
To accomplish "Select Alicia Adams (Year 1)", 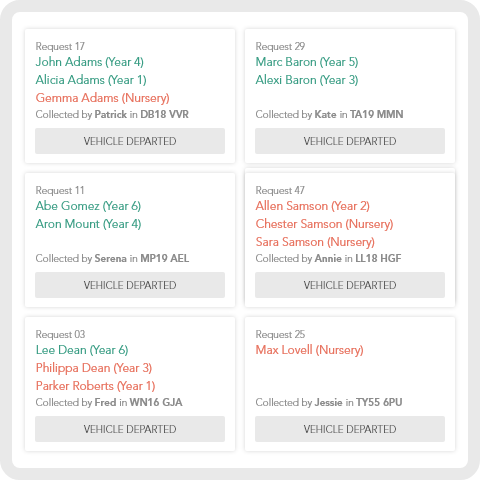I will (91, 80).
